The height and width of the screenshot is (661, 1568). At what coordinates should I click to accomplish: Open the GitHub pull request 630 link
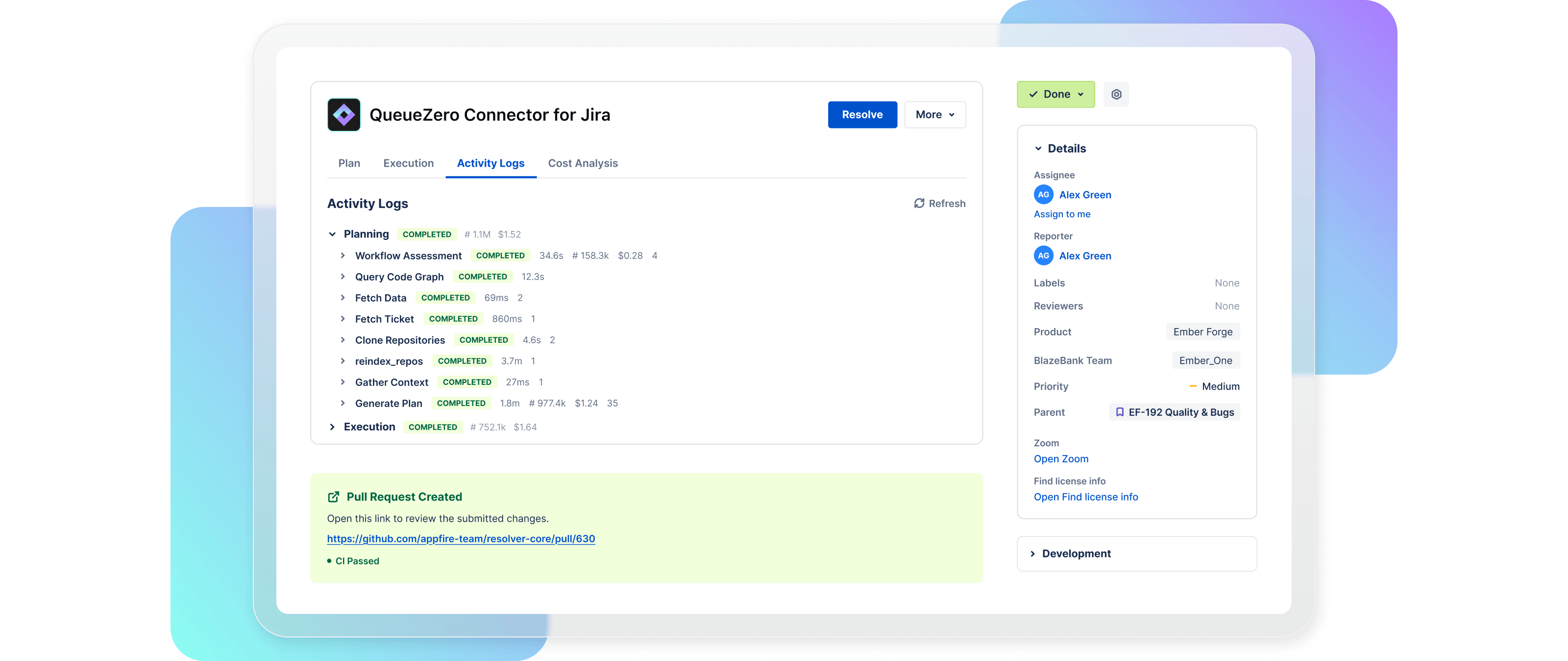[461, 538]
